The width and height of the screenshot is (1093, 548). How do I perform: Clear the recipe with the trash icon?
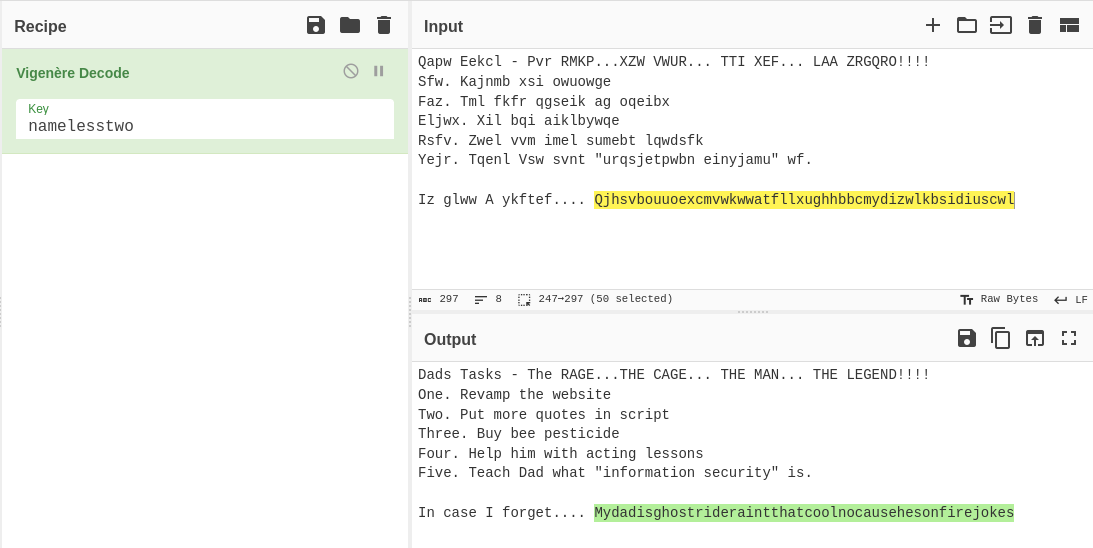[x=384, y=25]
